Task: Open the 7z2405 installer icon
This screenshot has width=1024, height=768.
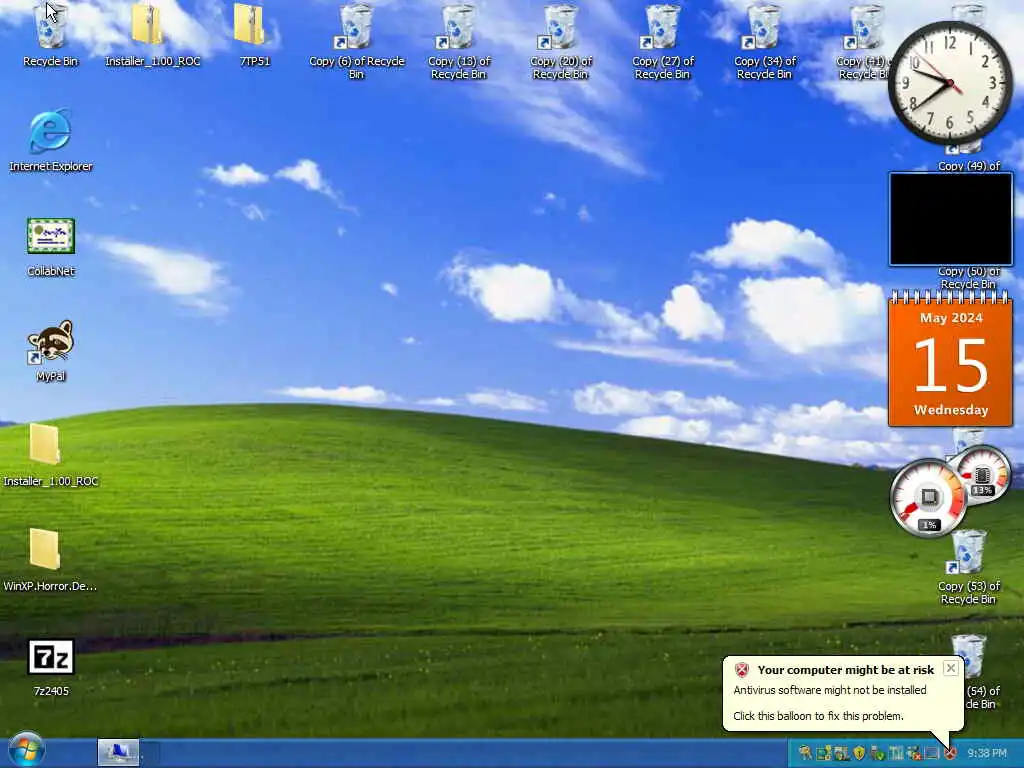Action: coord(51,666)
